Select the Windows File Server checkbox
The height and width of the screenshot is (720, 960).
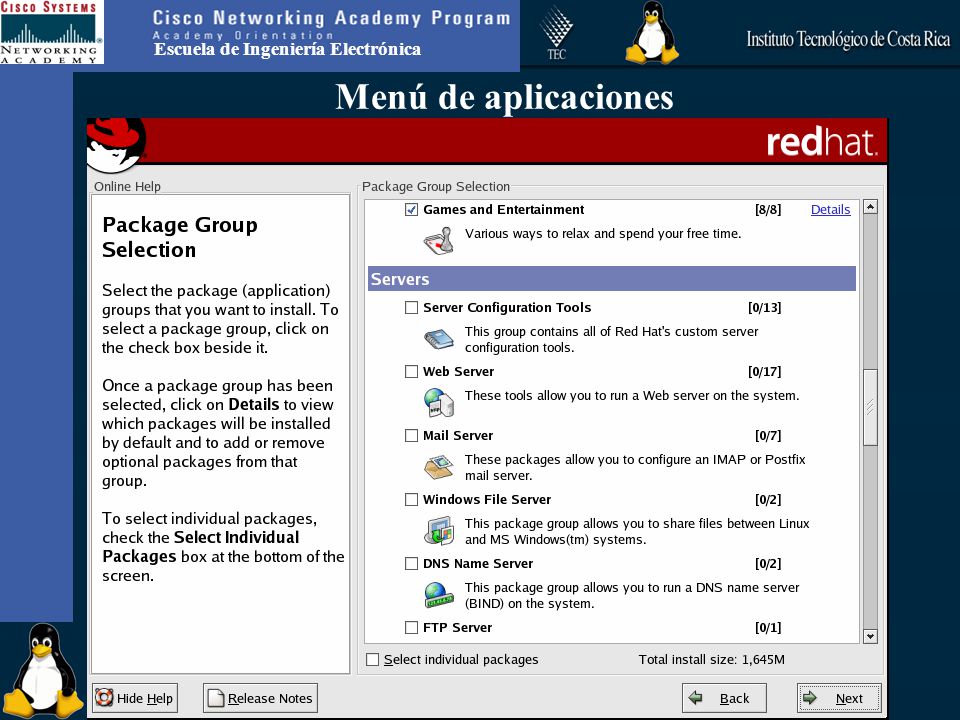pyautogui.click(x=411, y=500)
